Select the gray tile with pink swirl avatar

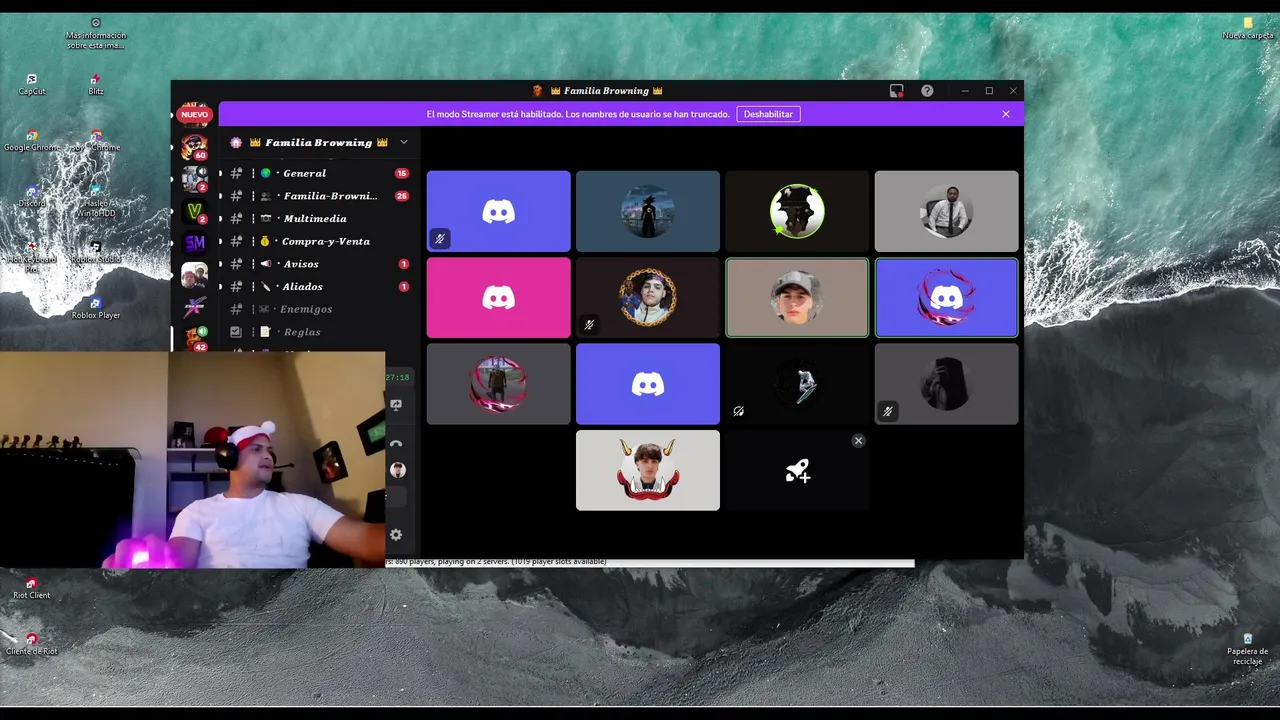(x=498, y=384)
